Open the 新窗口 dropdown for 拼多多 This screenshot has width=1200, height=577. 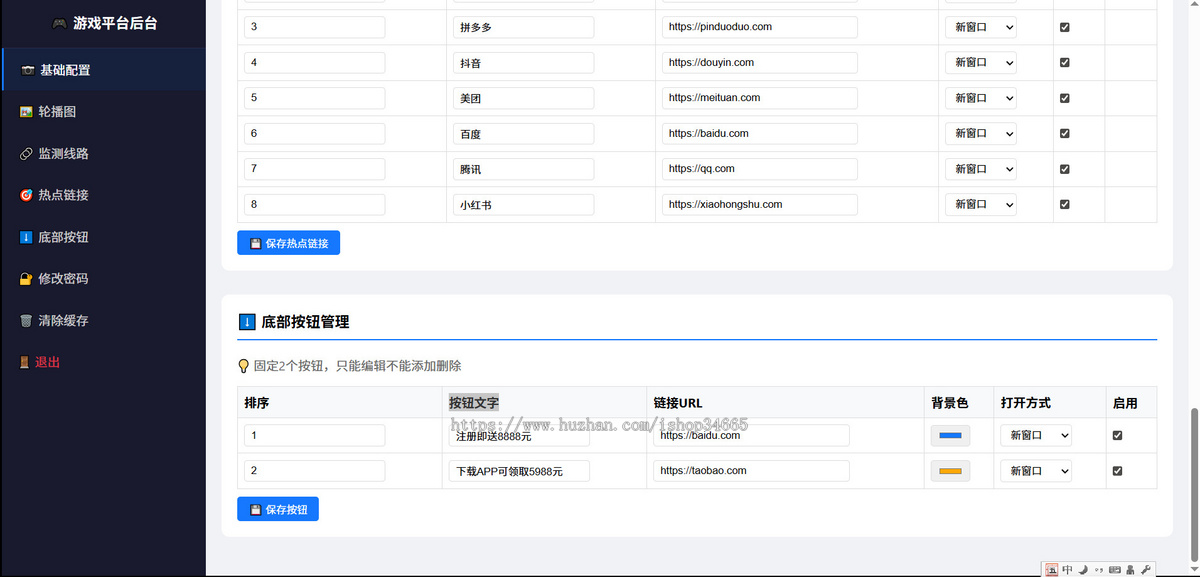[981, 27]
